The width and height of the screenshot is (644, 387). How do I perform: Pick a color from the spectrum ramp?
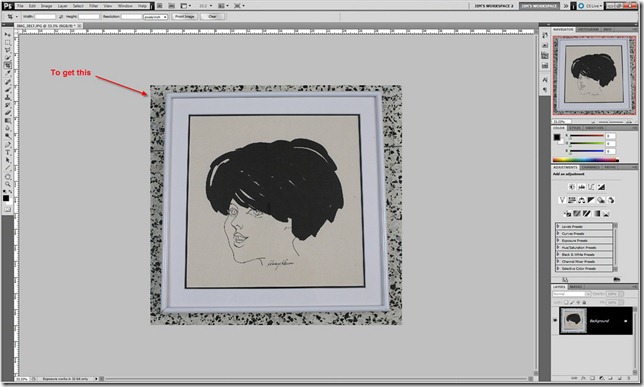586,160
